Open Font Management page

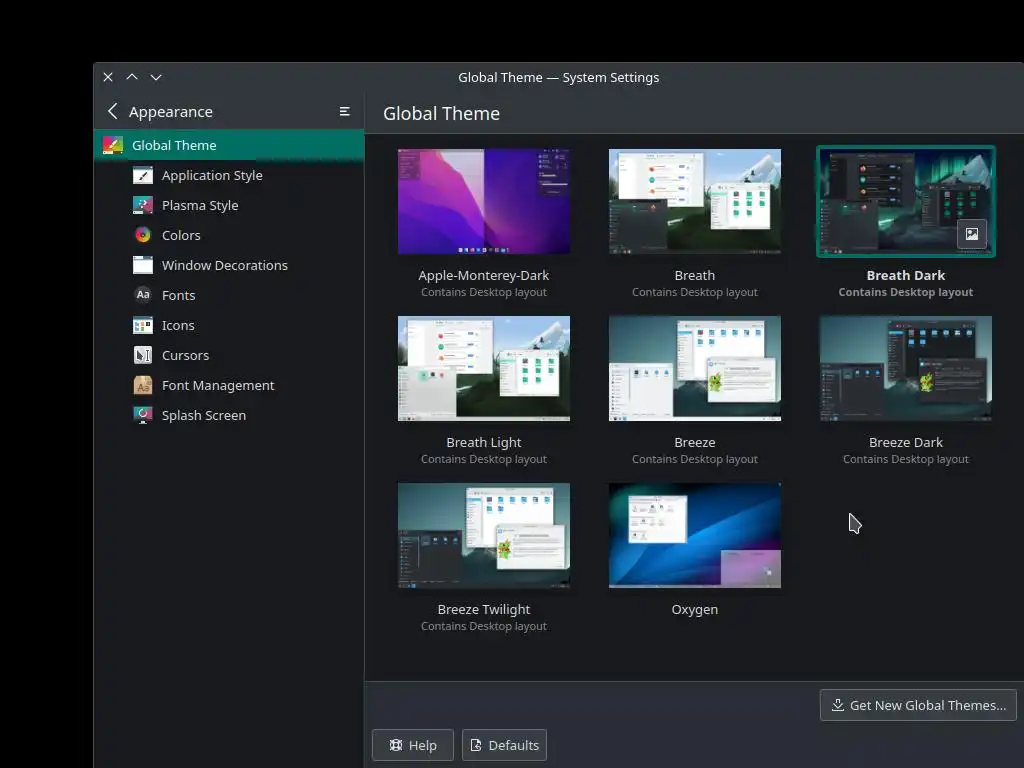click(x=229, y=385)
